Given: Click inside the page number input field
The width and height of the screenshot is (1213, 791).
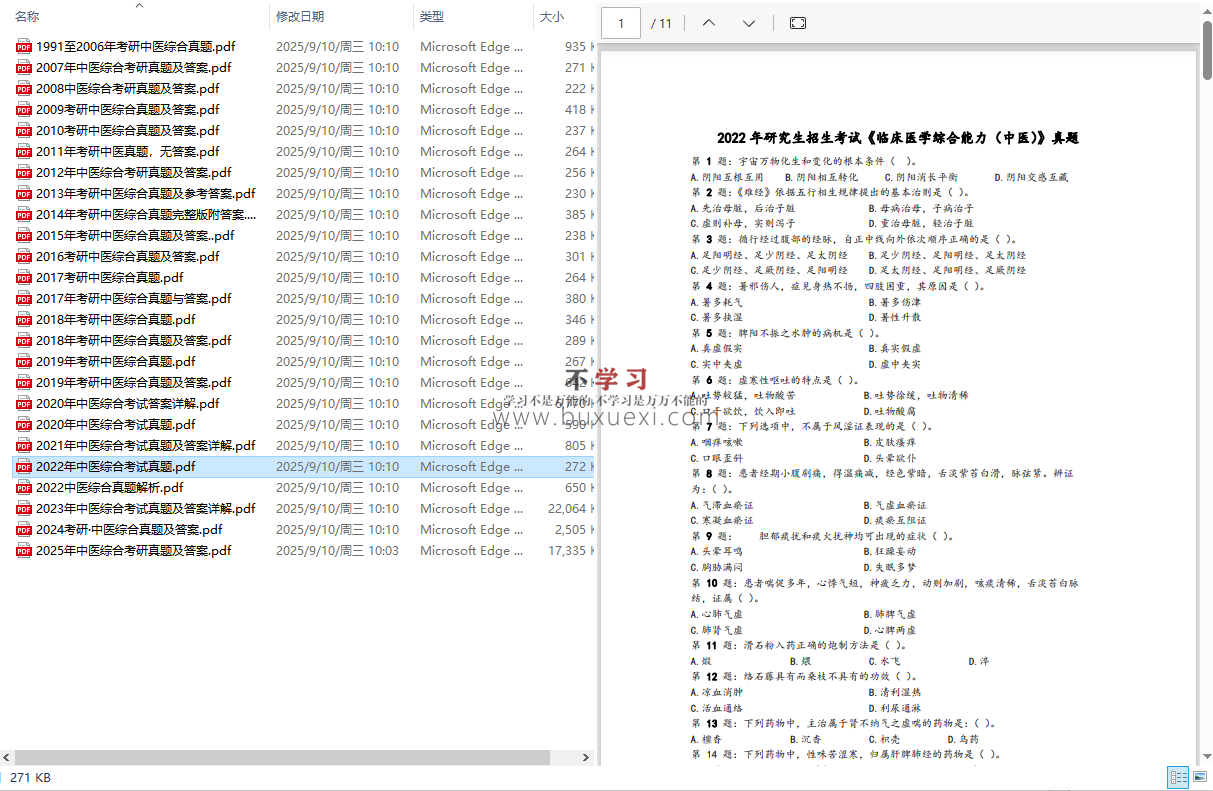Looking at the screenshot, I should coord(620,22).
